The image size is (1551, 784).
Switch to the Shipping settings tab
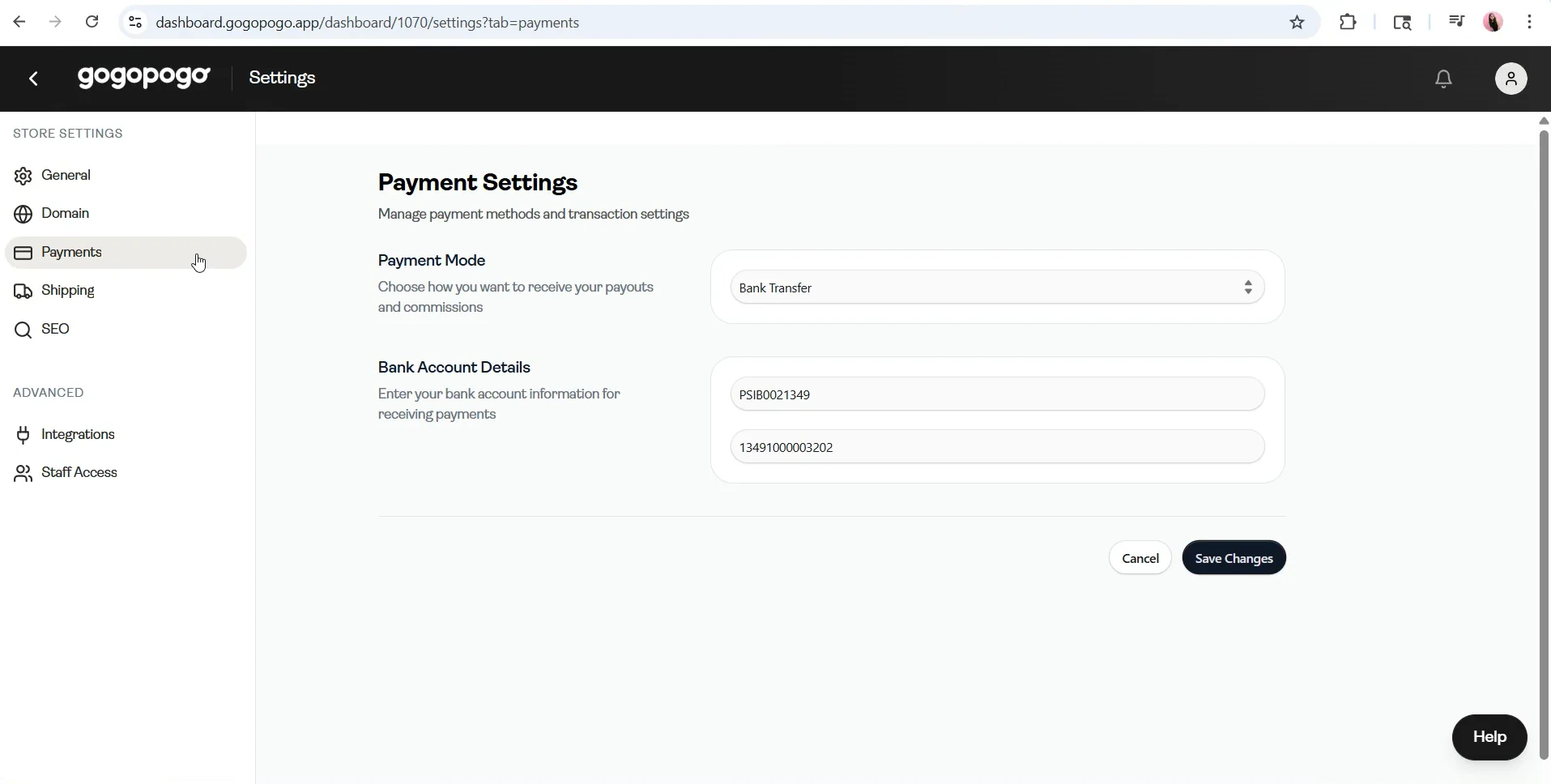(126, 291)
